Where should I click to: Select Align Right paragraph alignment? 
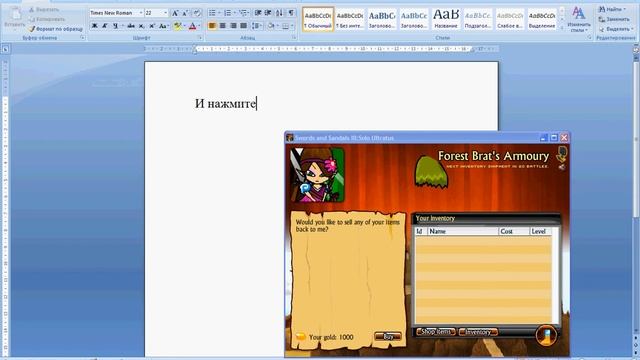233,26
